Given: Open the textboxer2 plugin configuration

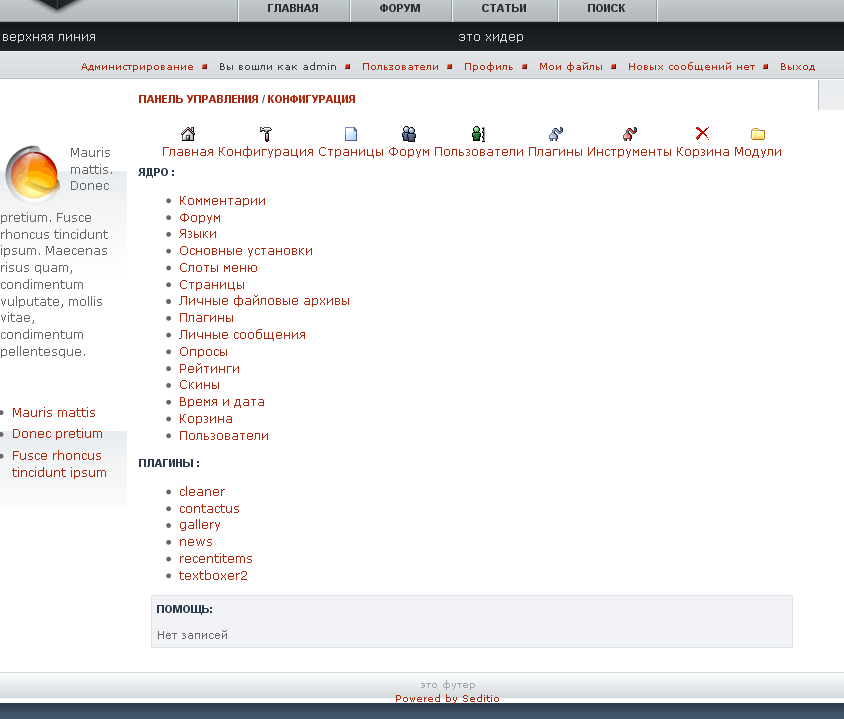Looking at the screenshot, I should pyautogui.click(x=213, y=576).
